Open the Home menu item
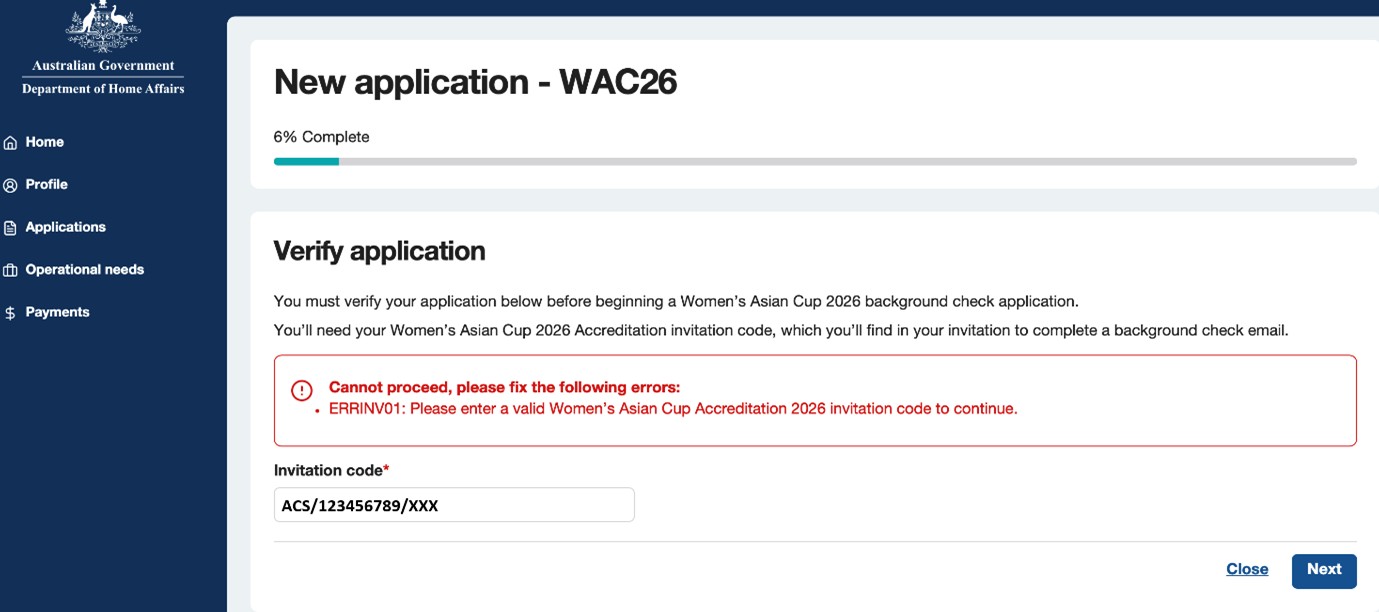 (45, 142)
